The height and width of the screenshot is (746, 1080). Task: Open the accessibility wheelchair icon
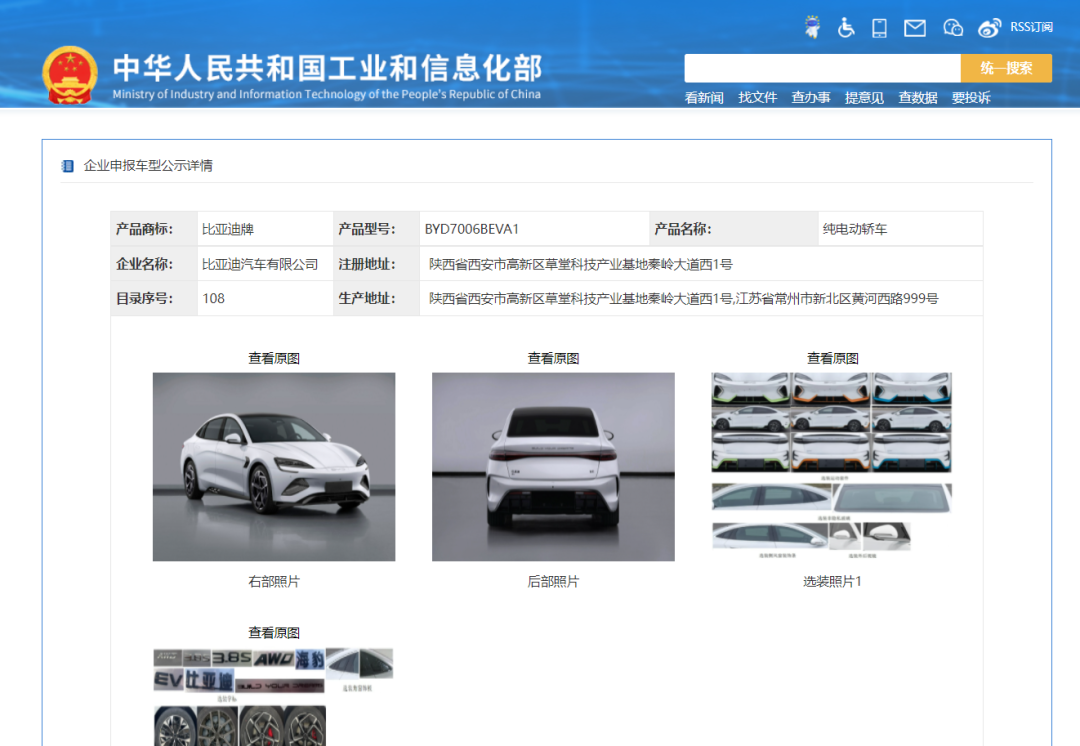tap(846, 28)
